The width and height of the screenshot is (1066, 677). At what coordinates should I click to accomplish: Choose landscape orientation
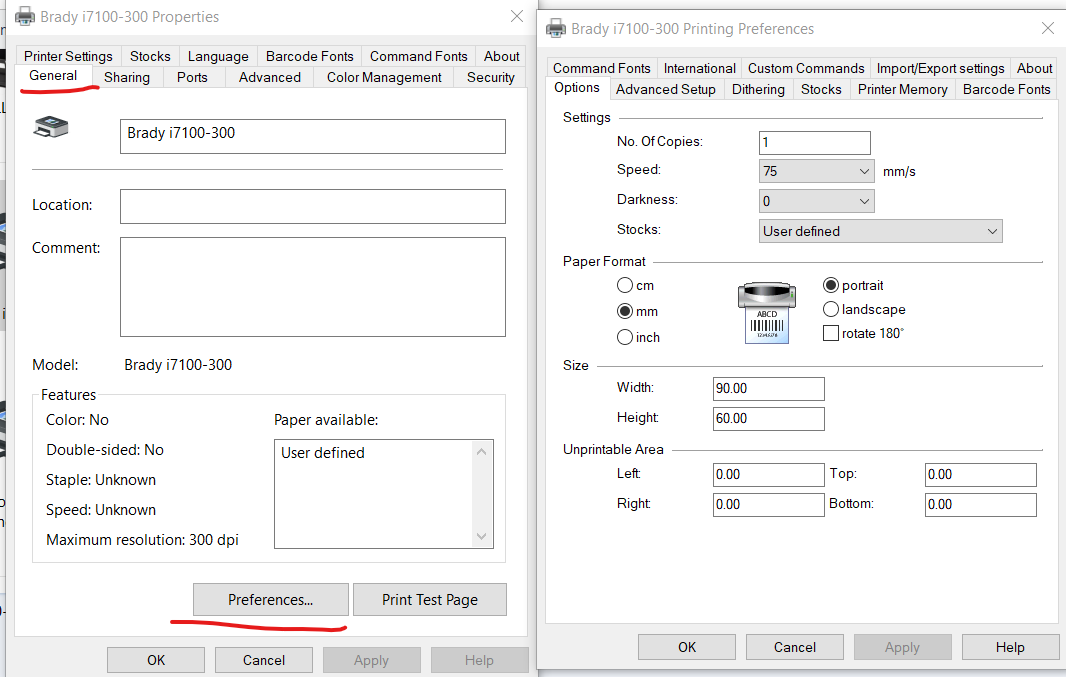(831, 309)
